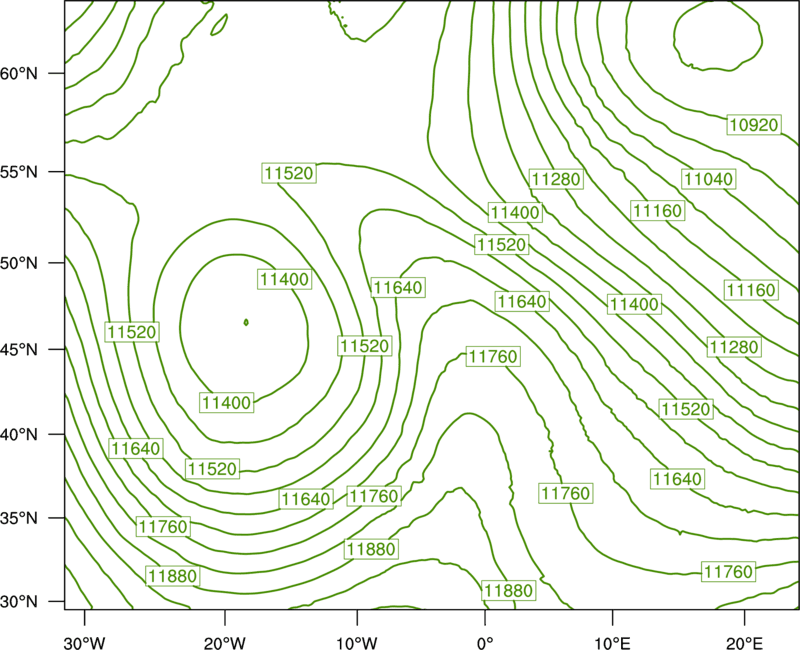The height and width of the screenshot is (650, 800).
Task: Select the 0° longitude axis label
Action: point(485,643)
